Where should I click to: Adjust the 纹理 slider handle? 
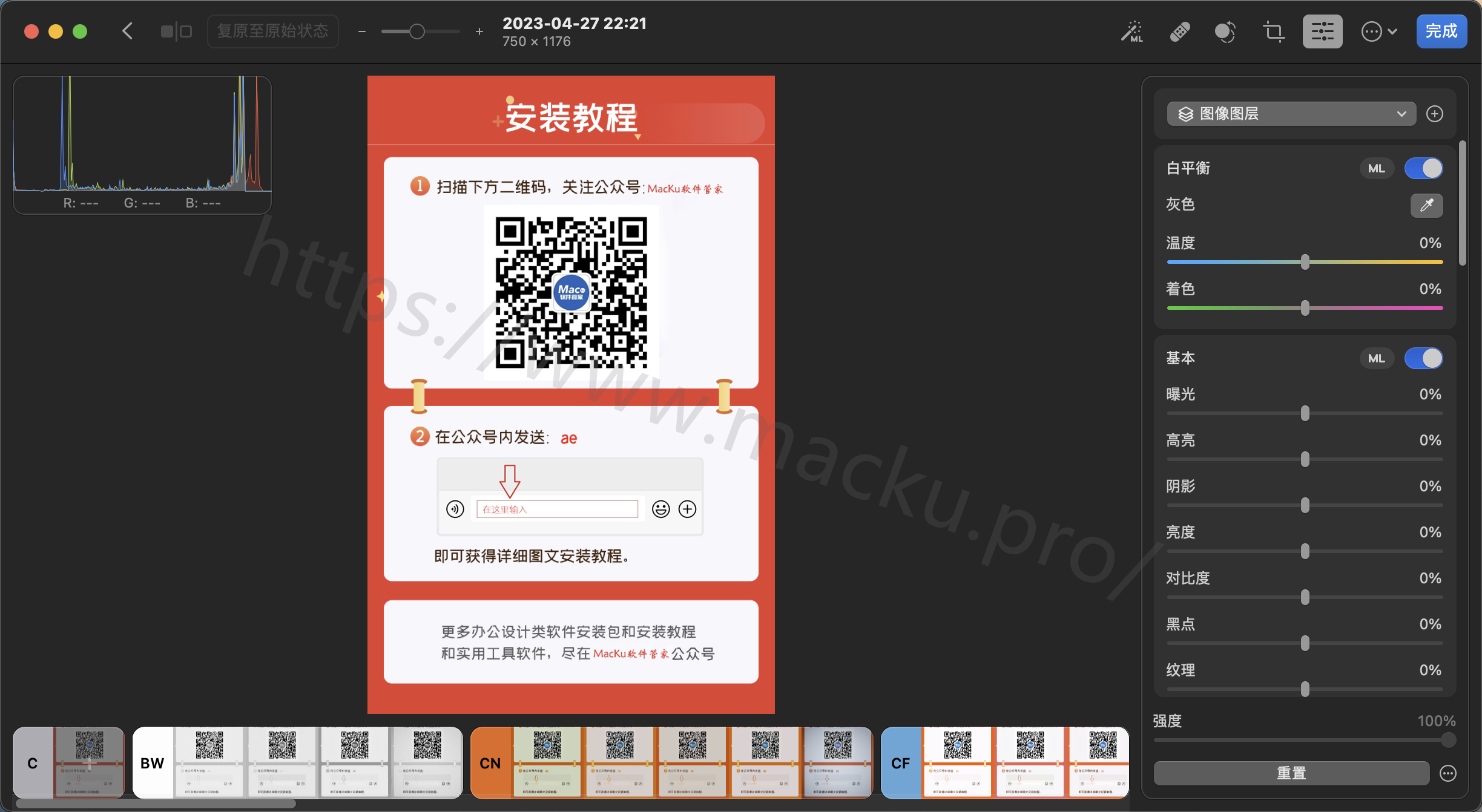click(1305, 689)
